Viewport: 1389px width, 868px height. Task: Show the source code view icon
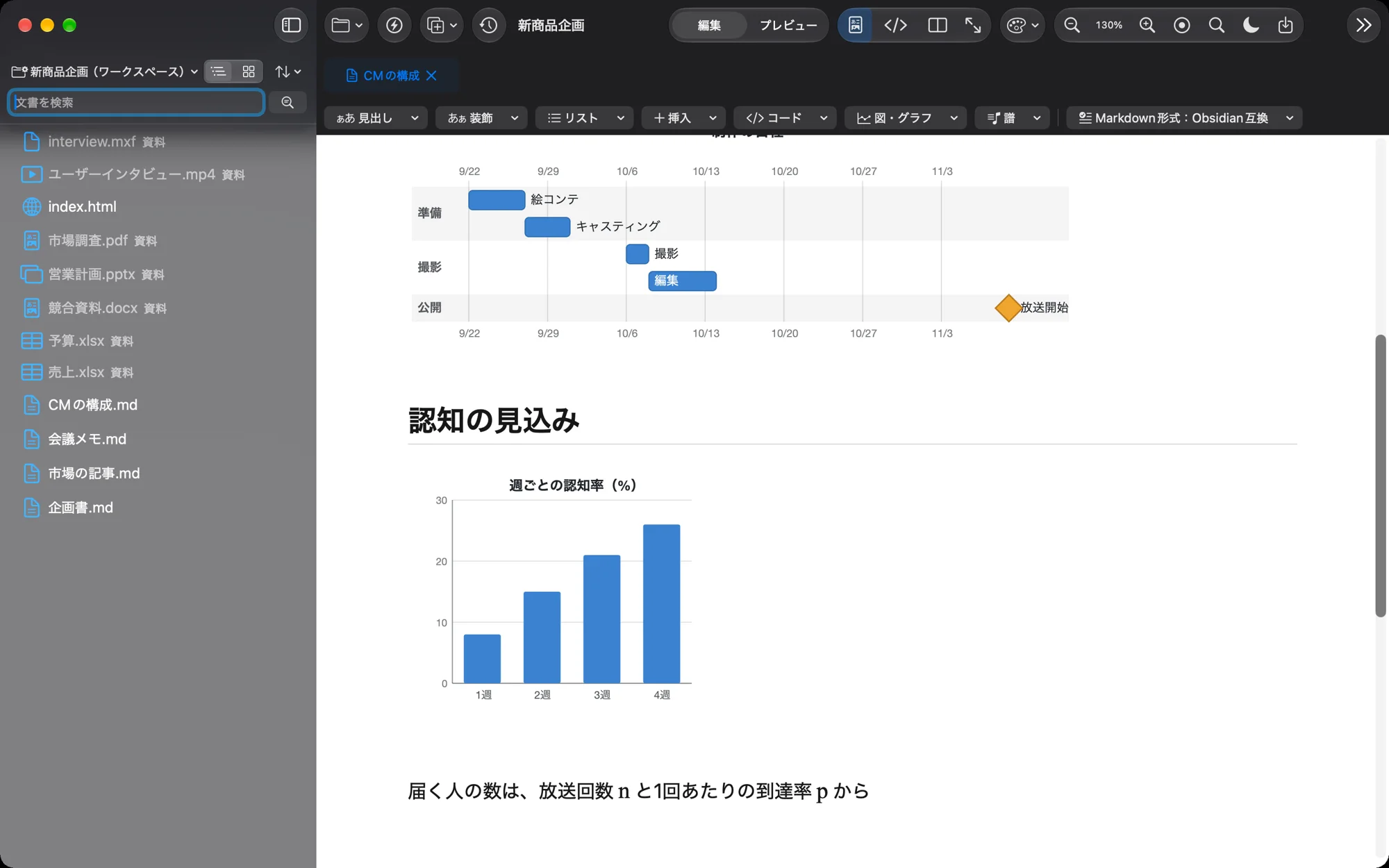895,25
